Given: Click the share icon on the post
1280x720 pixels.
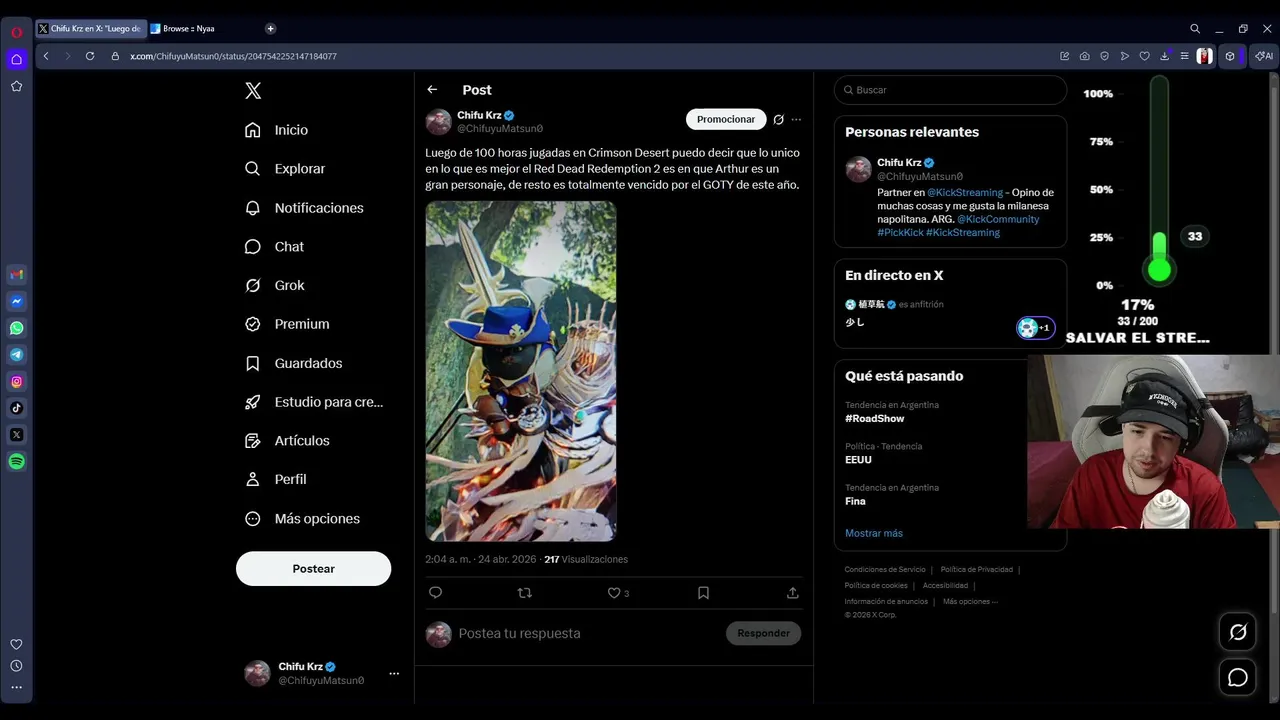Looking at the screenshot, I should pyautogui.click(x=792, y=593).
